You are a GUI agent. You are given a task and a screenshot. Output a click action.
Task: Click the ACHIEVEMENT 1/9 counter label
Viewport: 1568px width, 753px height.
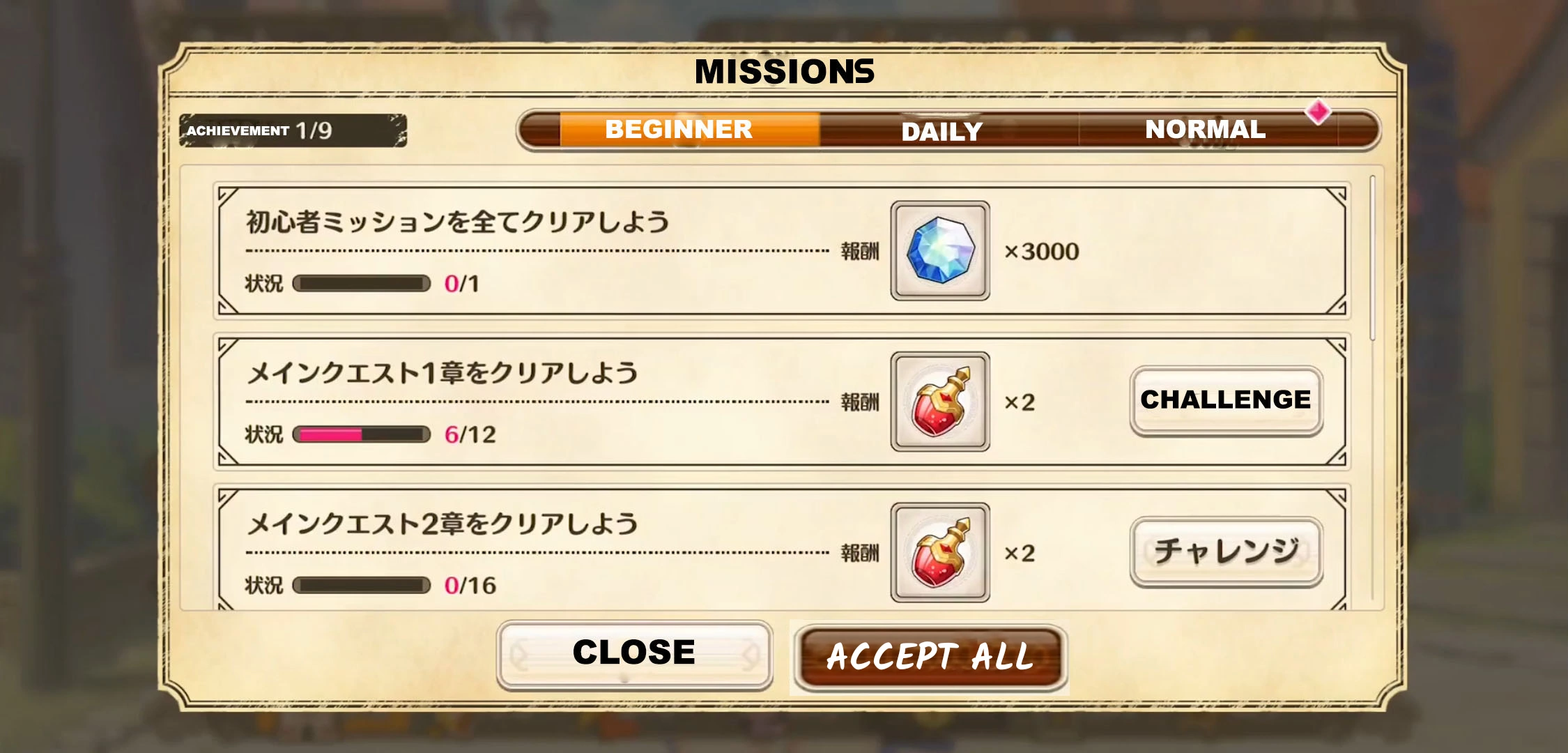point(293,130)
